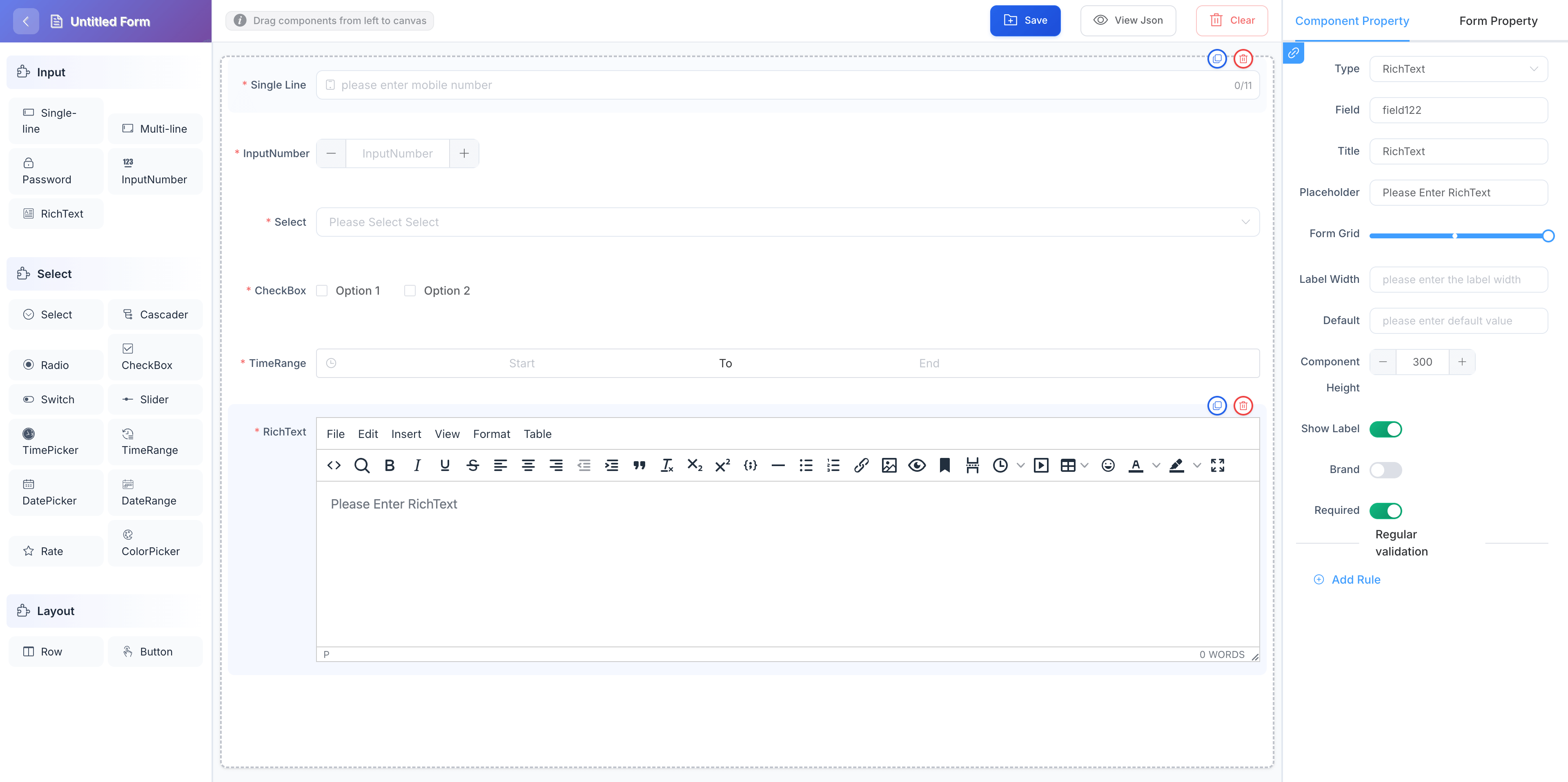Click the fullscreen icon in editor toolbar
This screenshot has width=1568, height=782.
(x=1217, y=466)
